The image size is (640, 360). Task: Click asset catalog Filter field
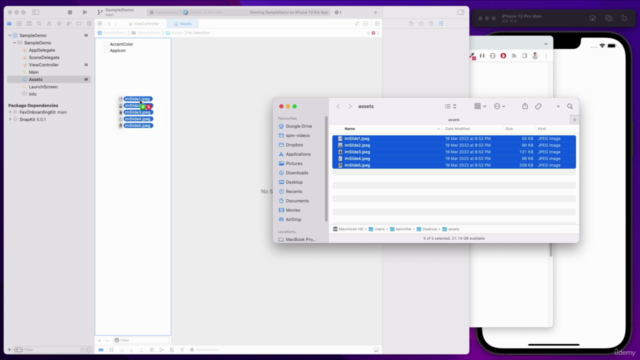click(141, 340)
